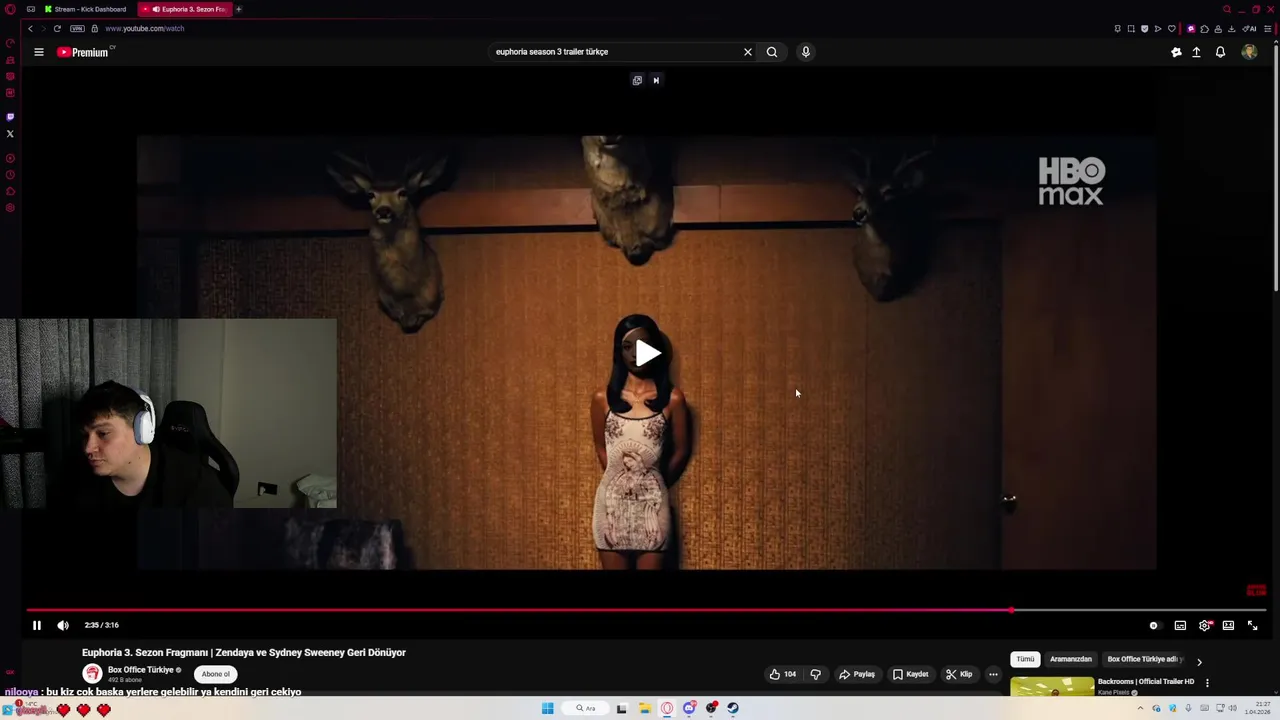Open the Opera GX menu logo
This screenshot has width=1280, height=720.
pos(9,9)
